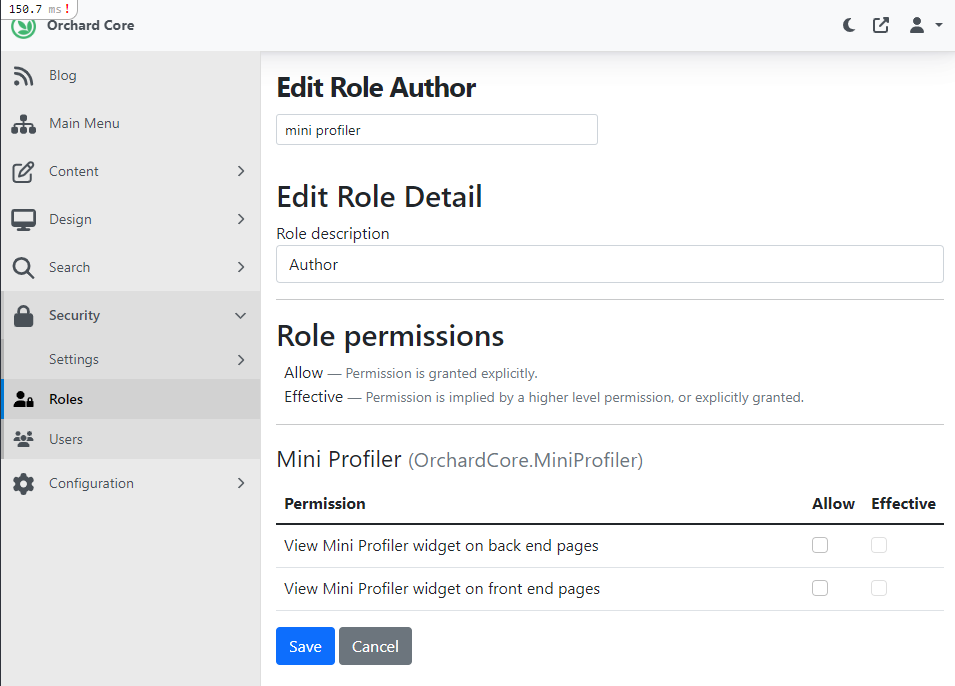The height and width of the screenshot is (686, 955).
Task: Click the Design monitor icon
Action: click(23, 220)
